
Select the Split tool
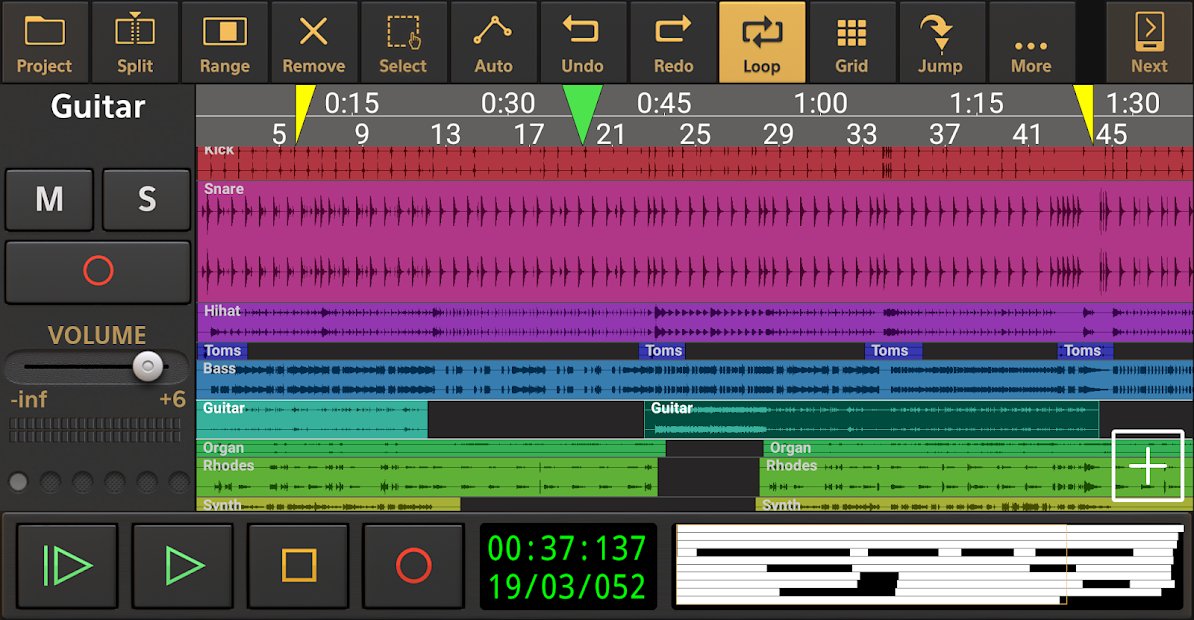pyautogui.click(x=135, y=40)
